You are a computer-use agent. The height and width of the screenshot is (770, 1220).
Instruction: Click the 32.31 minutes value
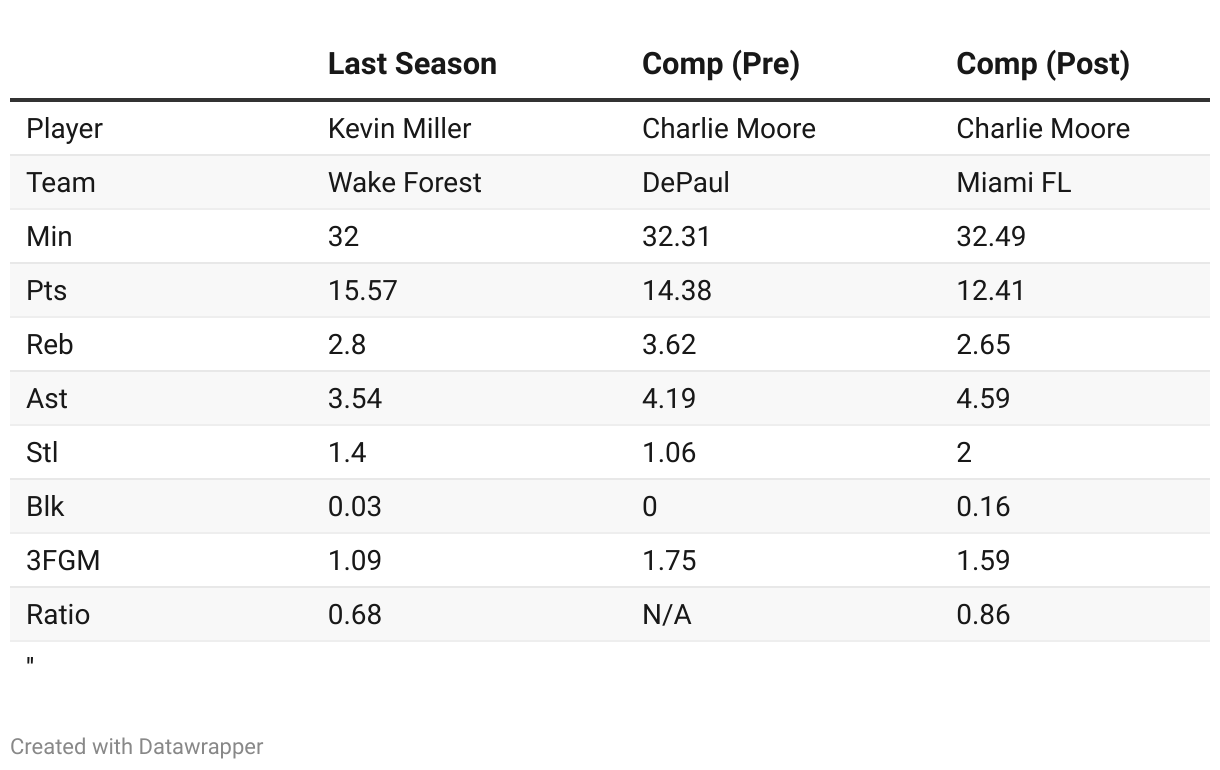point(676,237)
